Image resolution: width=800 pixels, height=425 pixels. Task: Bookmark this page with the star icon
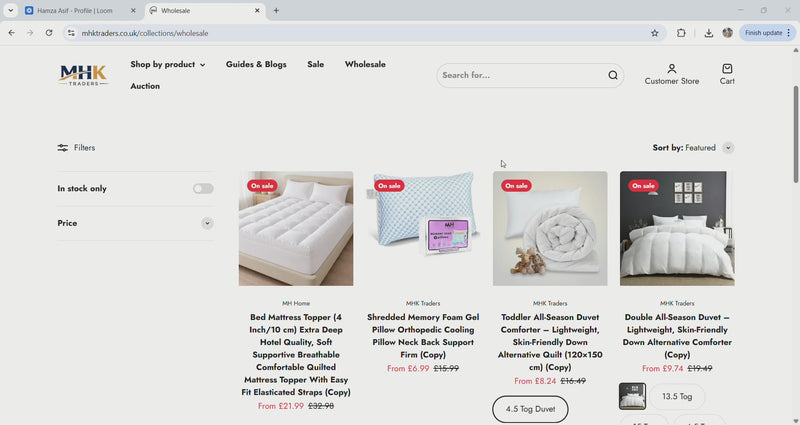pos(655,33)
